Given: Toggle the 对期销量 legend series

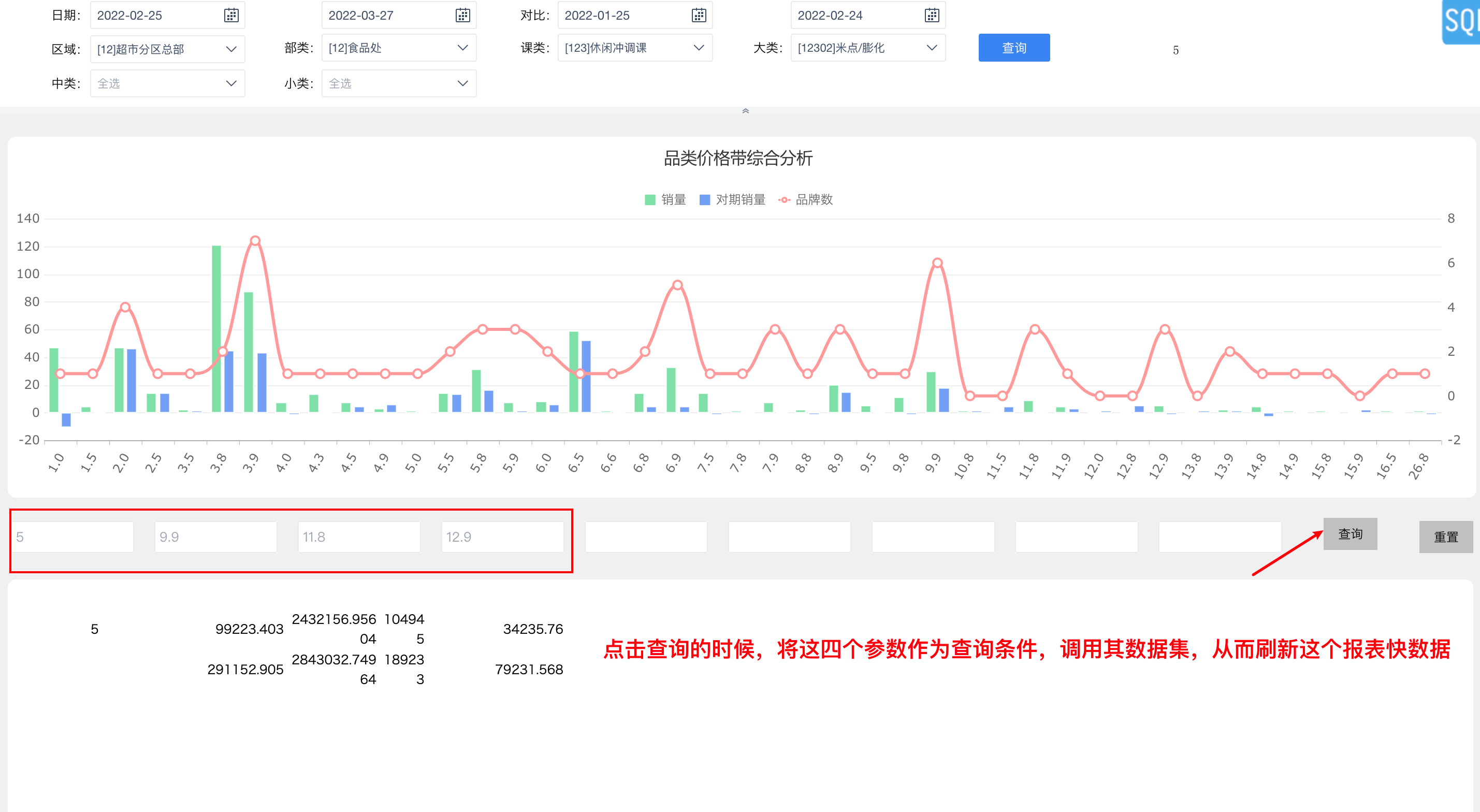Looking at the screenshot, I should tap(732, 199).
